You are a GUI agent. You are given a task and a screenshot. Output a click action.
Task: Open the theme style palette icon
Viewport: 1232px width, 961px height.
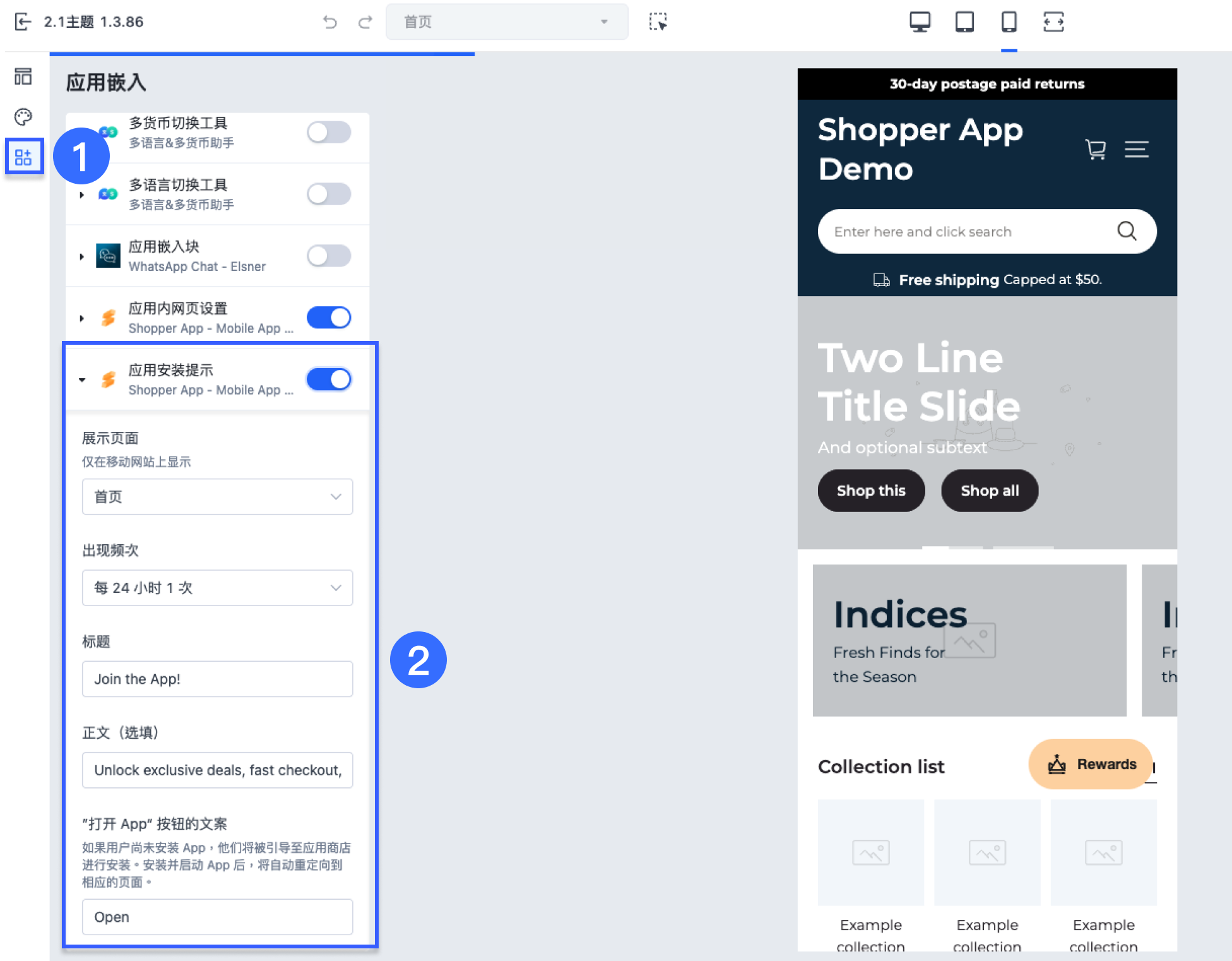[23, 116]
